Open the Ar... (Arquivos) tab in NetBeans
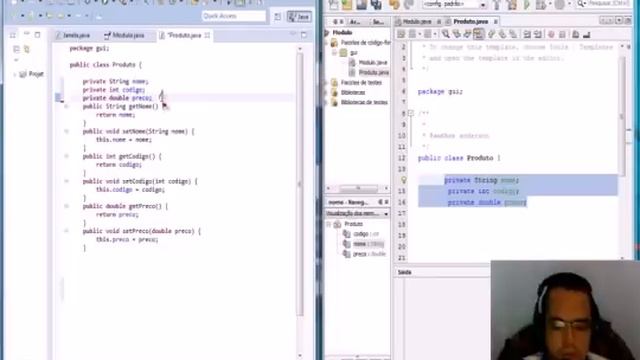 pyautogui.click(x=355, y=22)
